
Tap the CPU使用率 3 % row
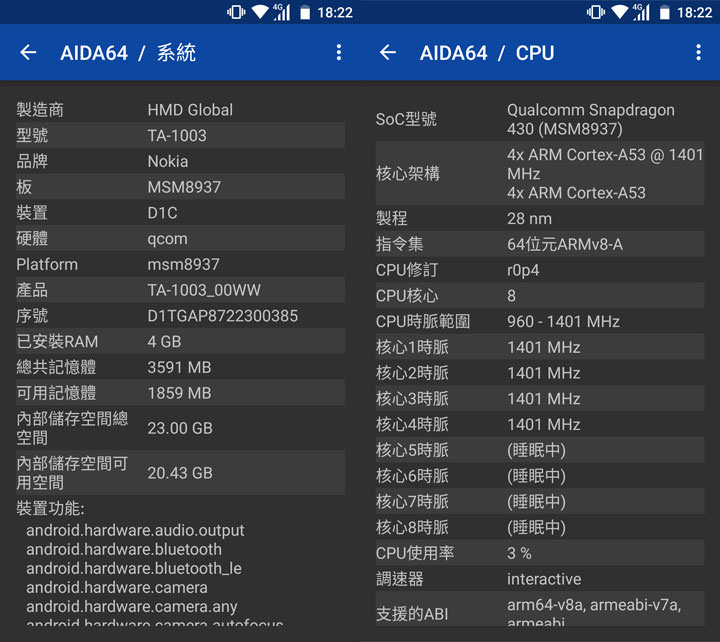coord(539,553)
